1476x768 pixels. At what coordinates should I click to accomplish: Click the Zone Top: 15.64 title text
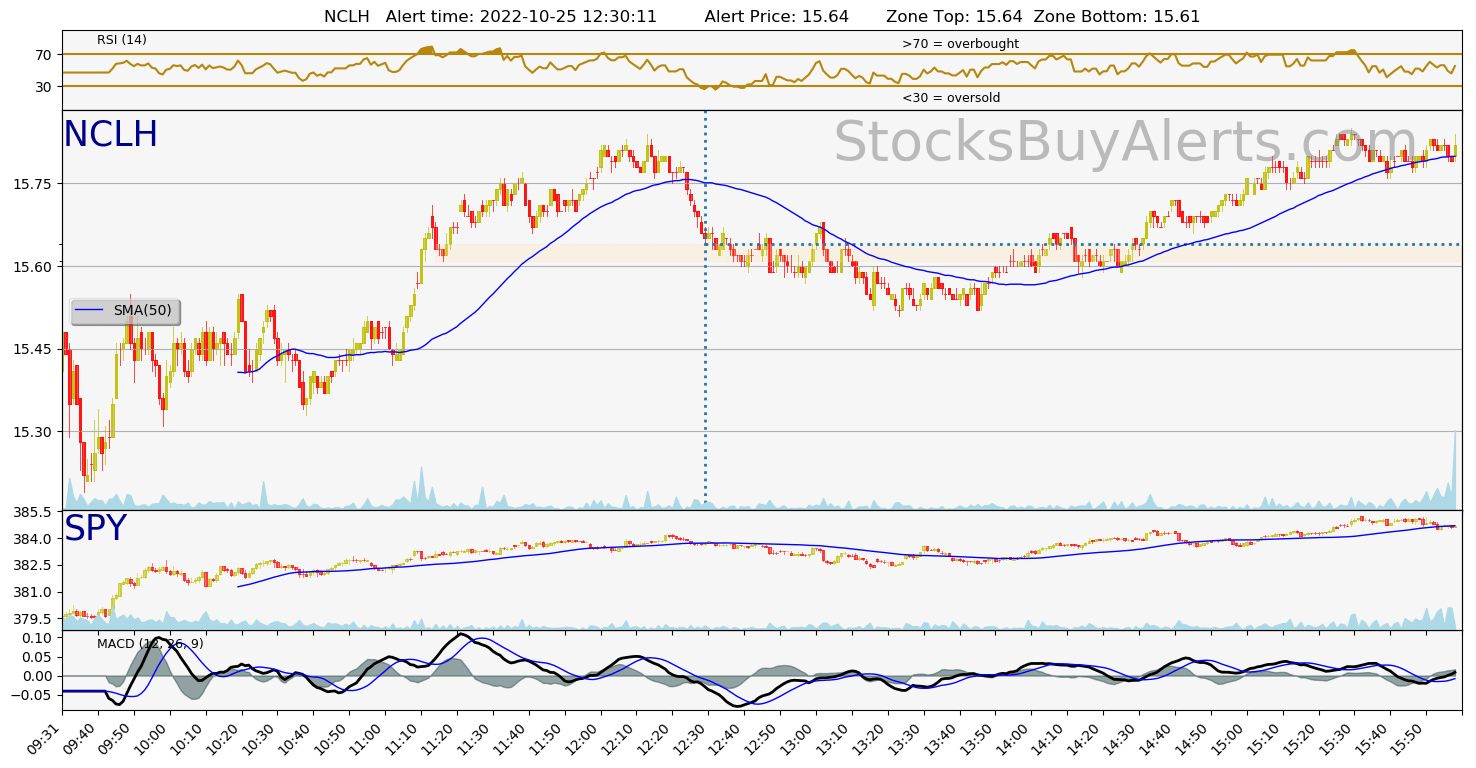953,17
